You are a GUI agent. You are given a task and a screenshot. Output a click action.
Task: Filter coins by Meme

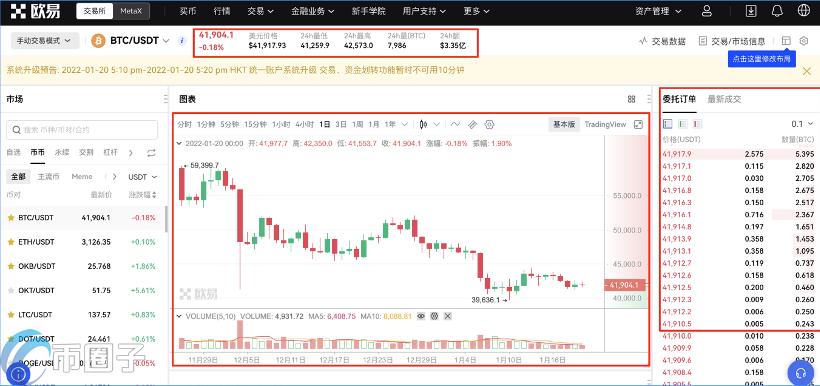click(x=82, y=177)
